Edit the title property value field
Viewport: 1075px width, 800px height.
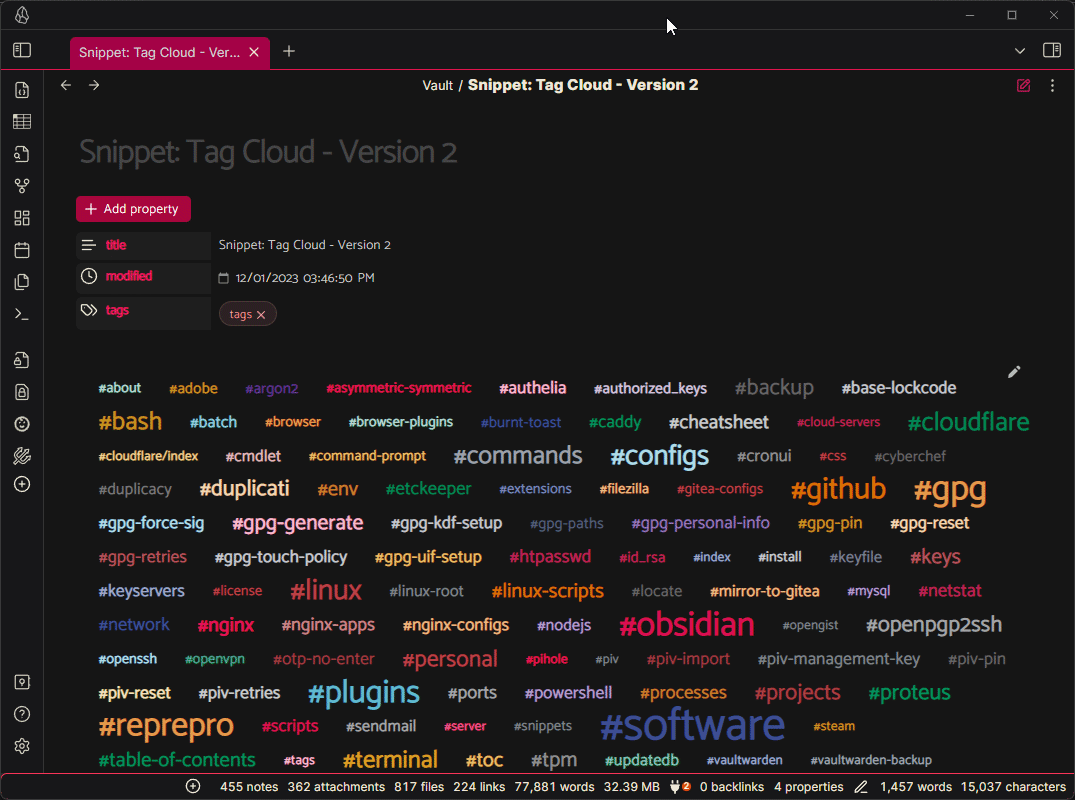[x=304, y=245]
